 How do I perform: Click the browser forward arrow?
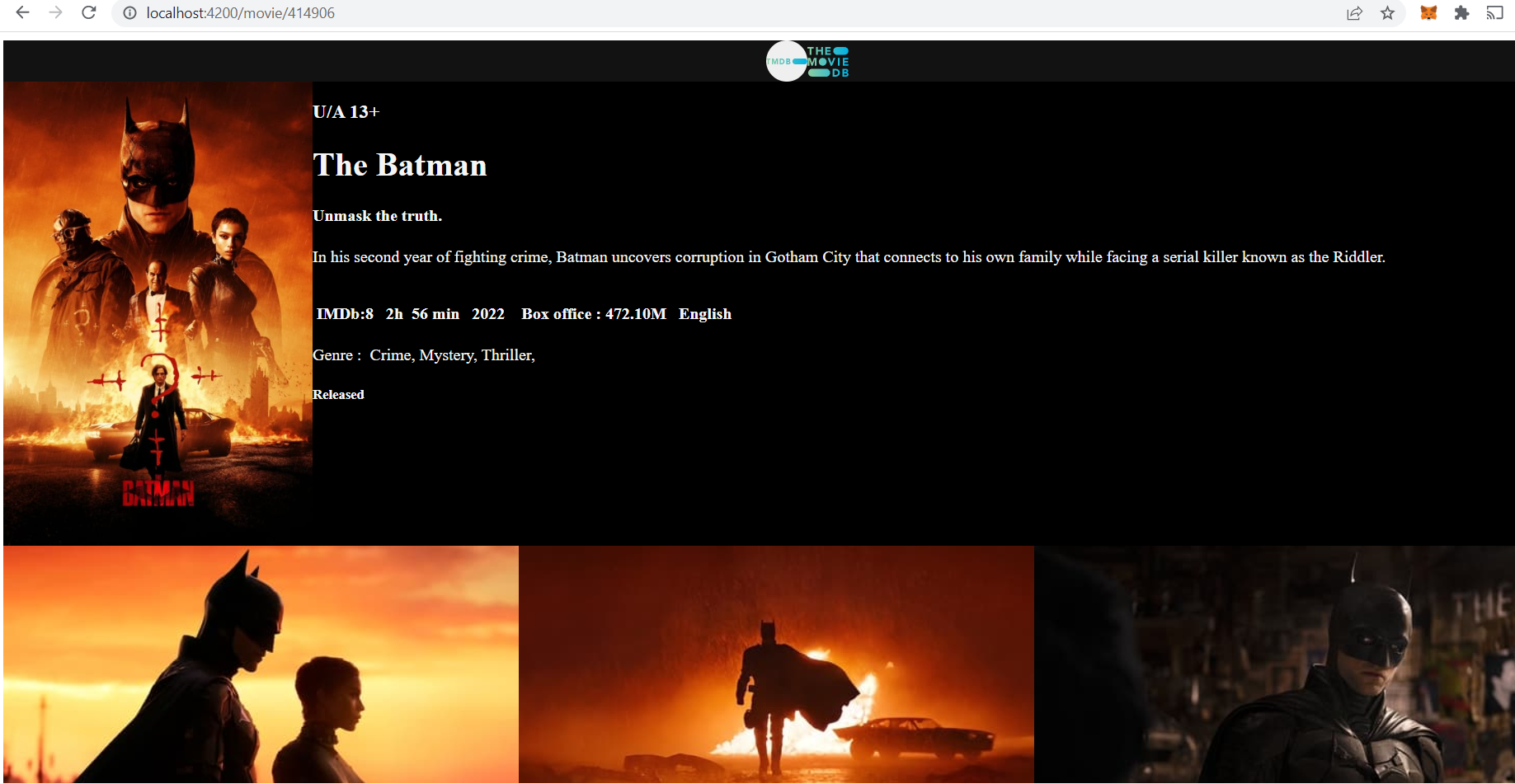pyautogui.click(x=55, y=13)
